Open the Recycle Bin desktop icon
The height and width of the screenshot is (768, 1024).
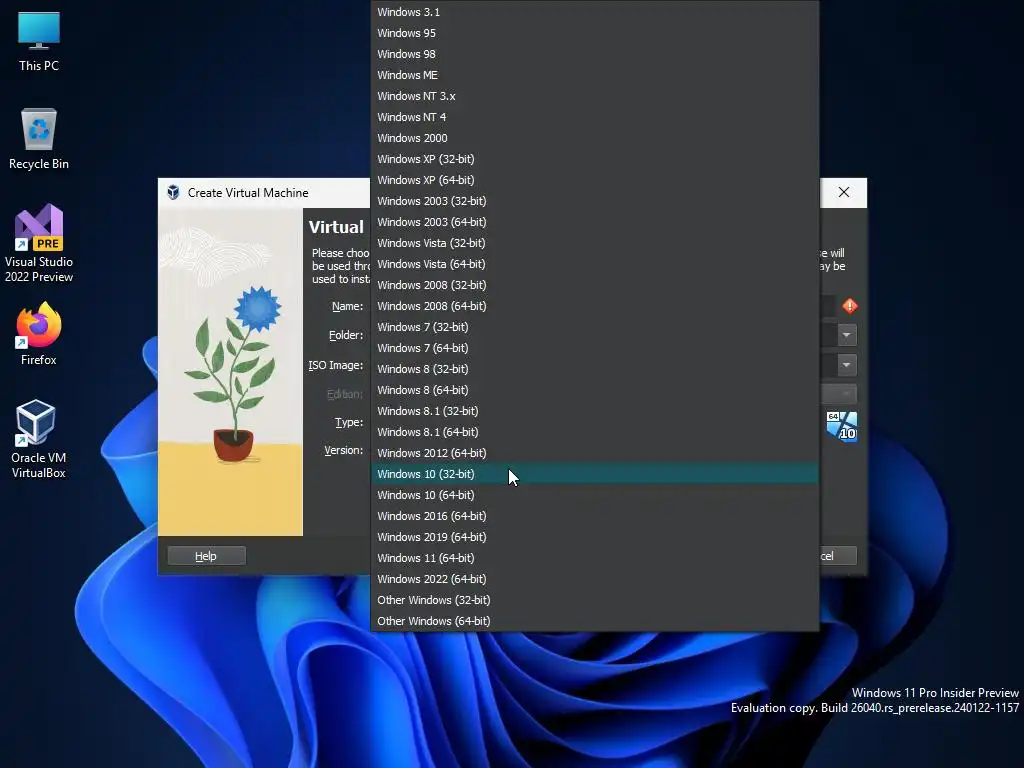click(x=39, y=139)
